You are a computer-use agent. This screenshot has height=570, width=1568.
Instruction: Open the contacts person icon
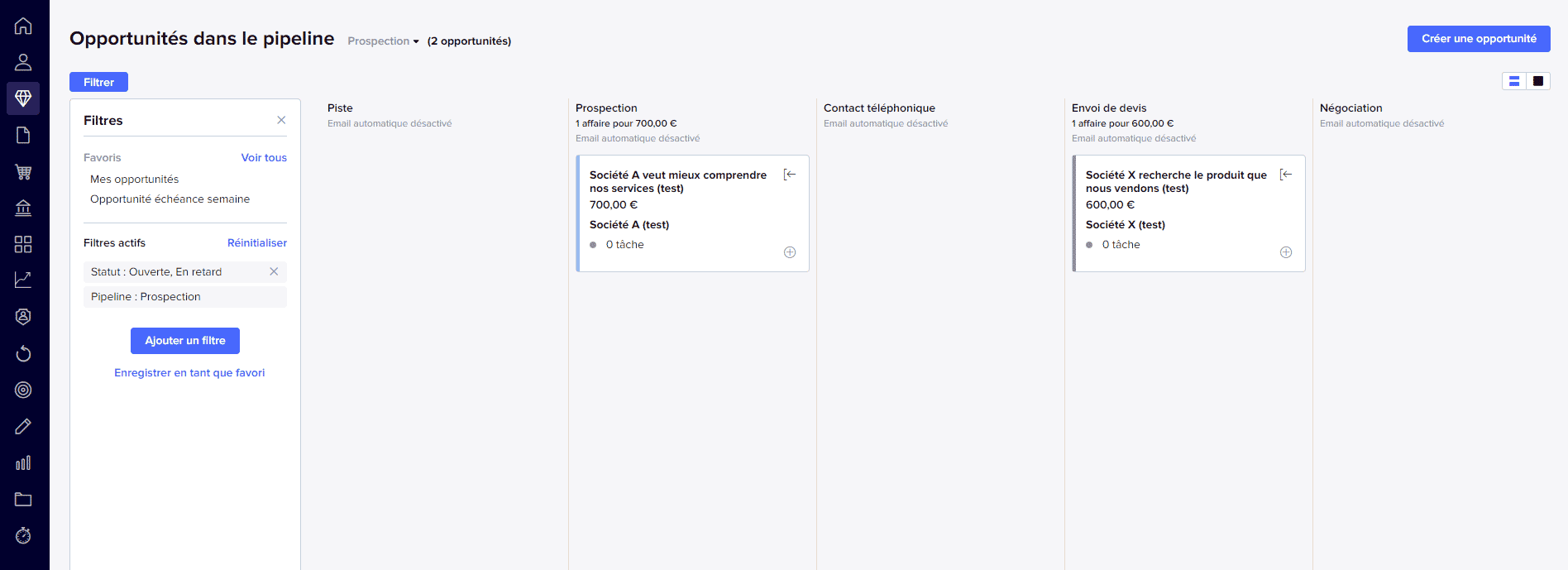pyautogui.click(x=23, y=62)
